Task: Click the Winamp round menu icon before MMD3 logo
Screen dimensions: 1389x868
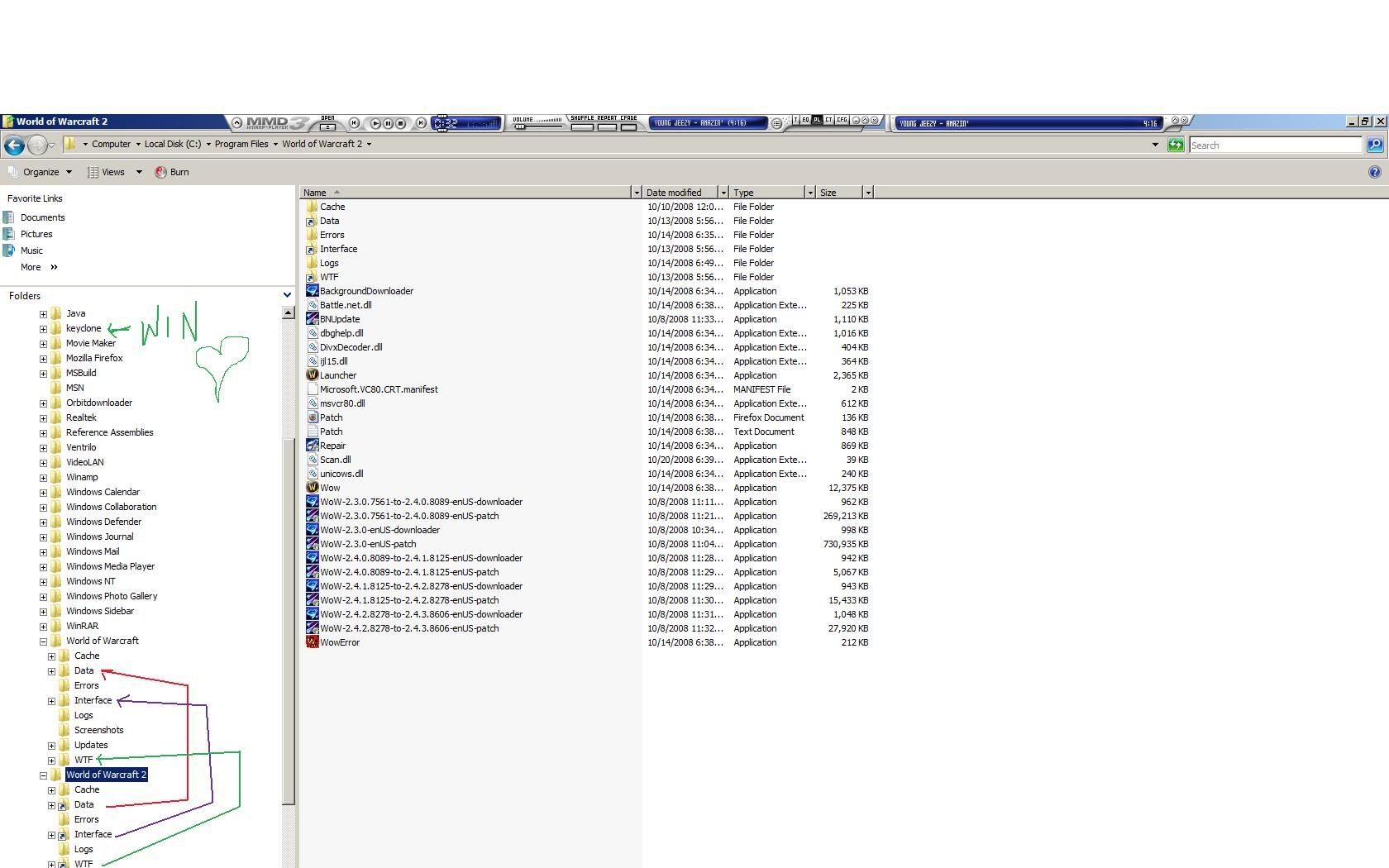Action: [x=236, y=122]
